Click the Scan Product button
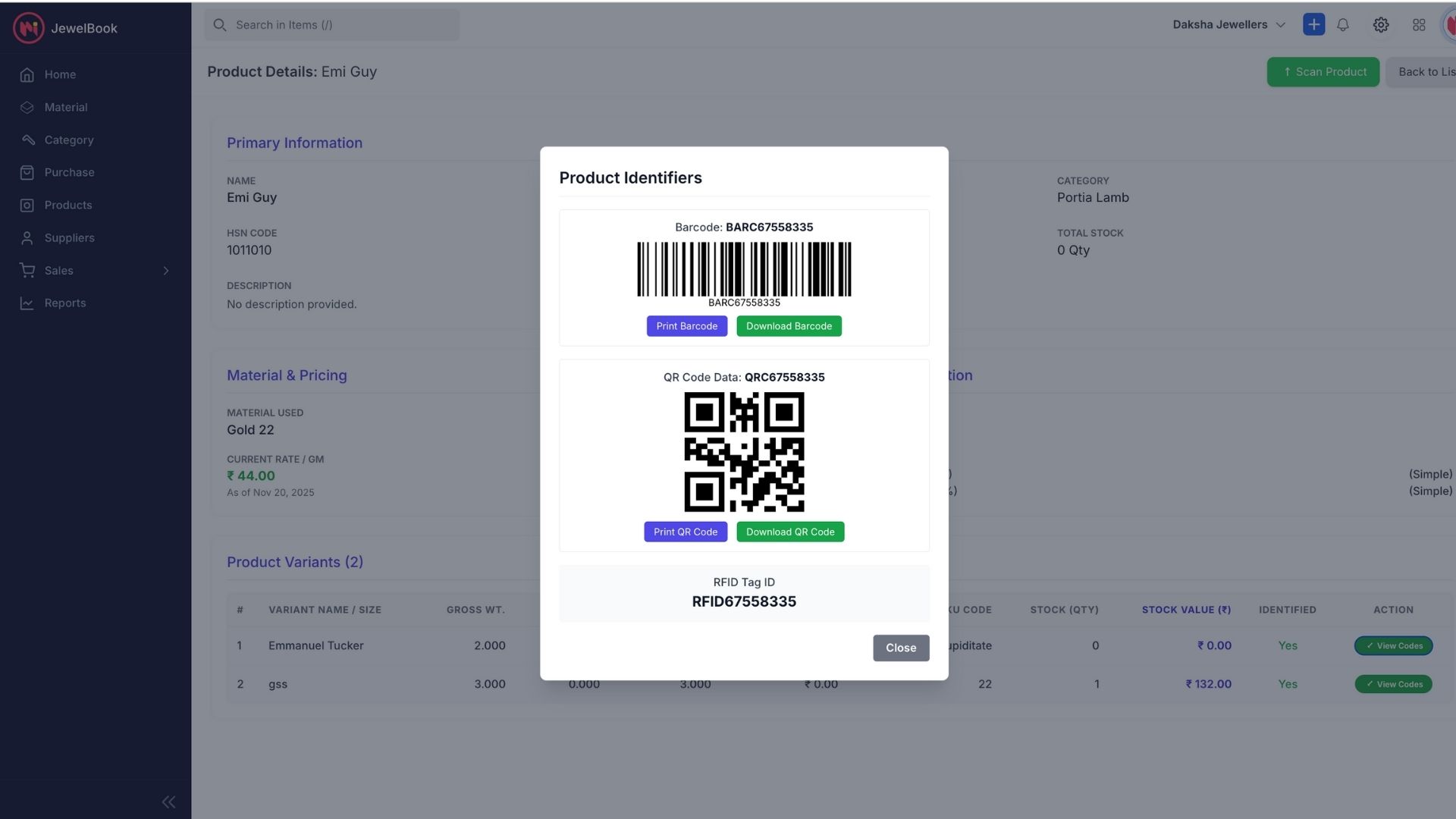Screen dimensions: 1456x819 [x=1323, y=72]
